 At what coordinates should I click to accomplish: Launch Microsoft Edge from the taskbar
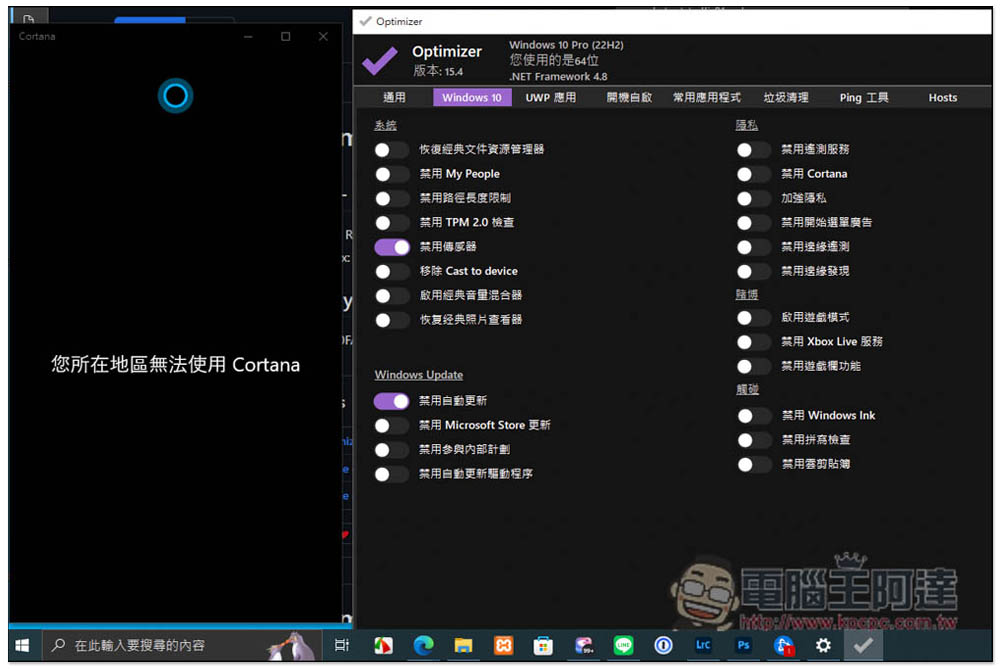423,645
